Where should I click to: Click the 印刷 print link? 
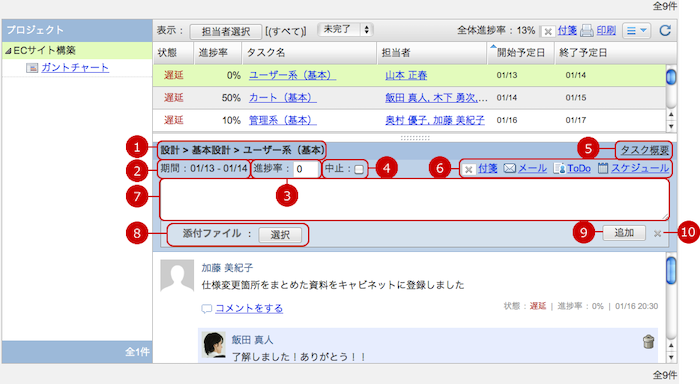(606, 30)
